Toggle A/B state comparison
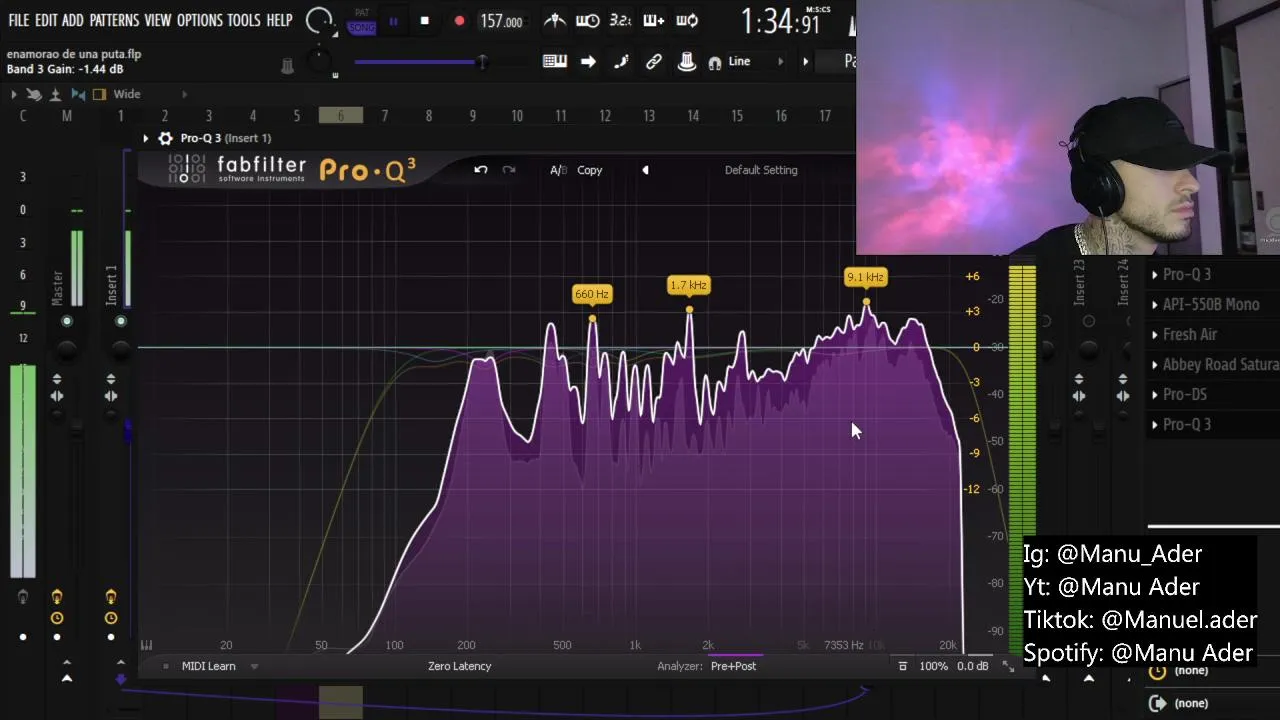1280x720 pixels. point(558,170)
